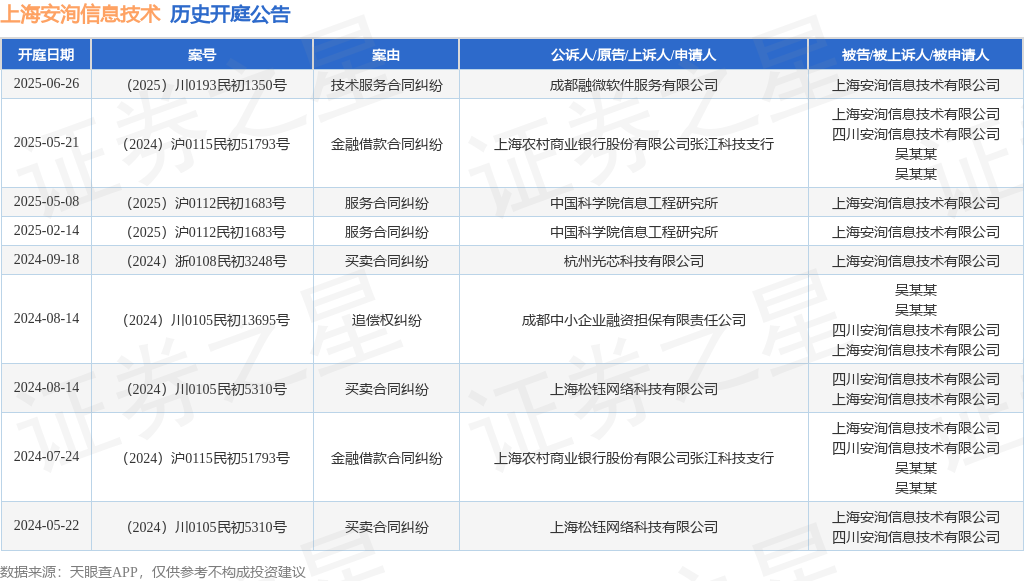Image resolution: width=1024 pixels, height=581 pixels.
Task: Select the date cell 2025-02-14
Action: click(x=46, y=230)
